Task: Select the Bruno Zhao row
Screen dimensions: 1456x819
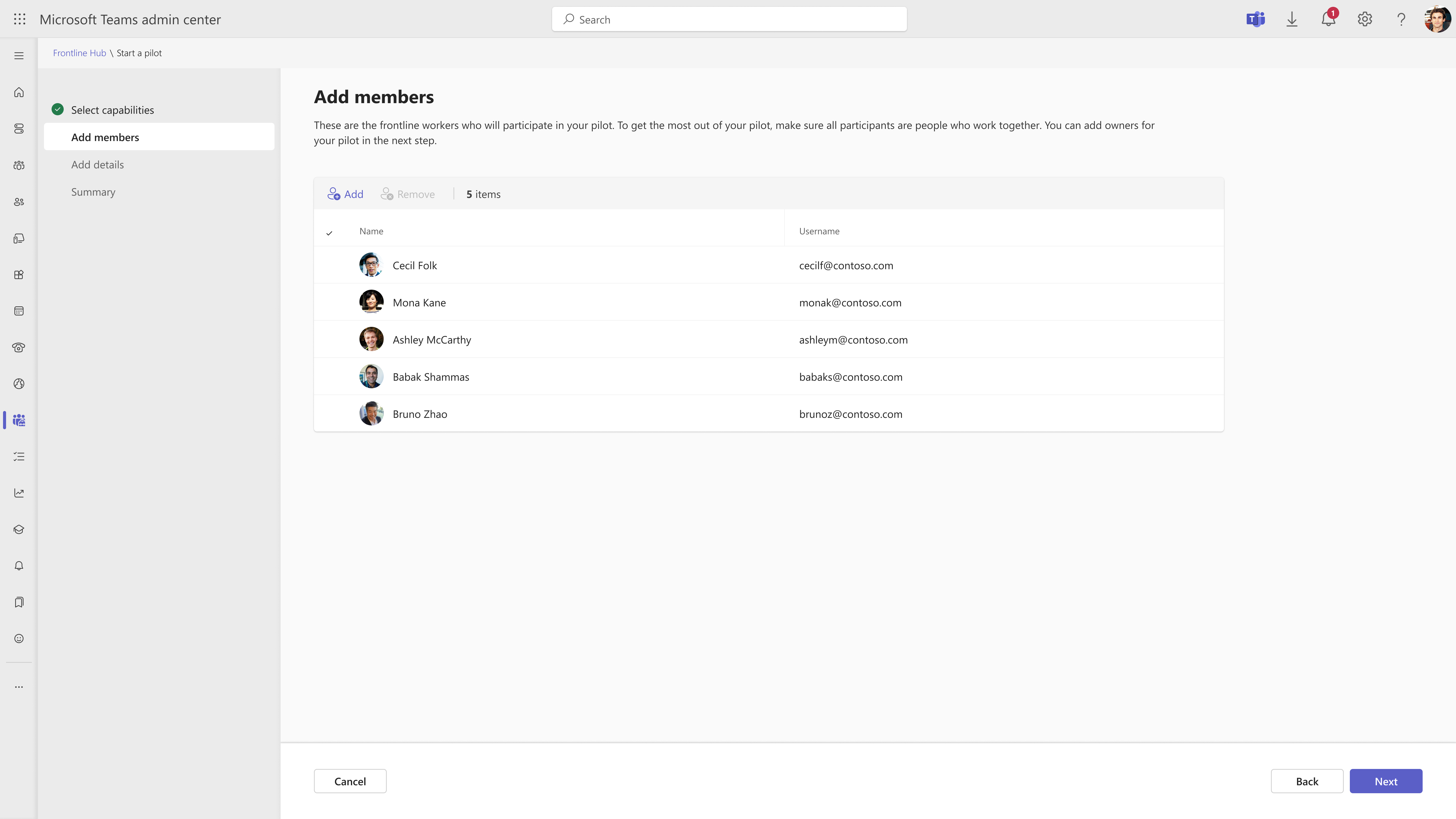Action: pyautogui.click(x=419, y=414)
